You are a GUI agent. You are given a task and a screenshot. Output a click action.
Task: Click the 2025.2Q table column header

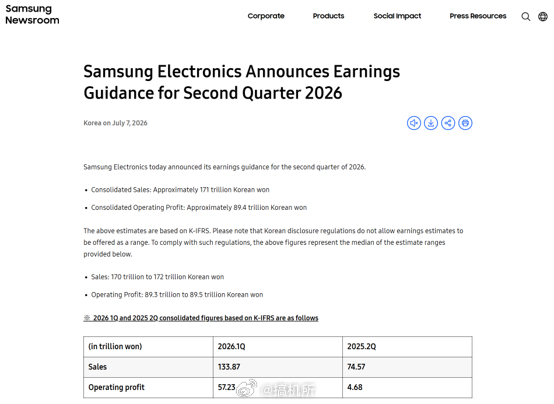(x=361, y=346)
